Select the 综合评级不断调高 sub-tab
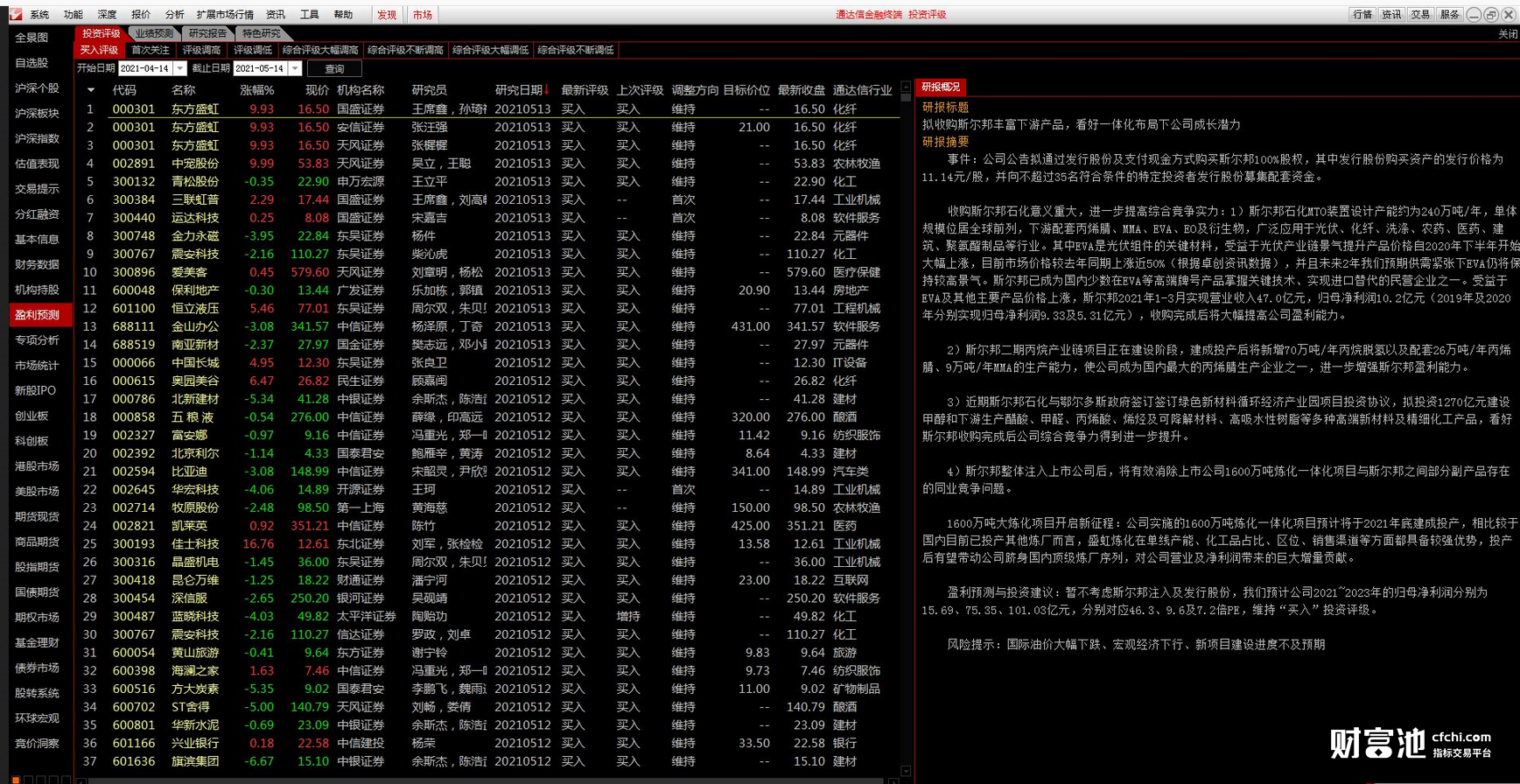The height and width of the screenshot is (784, 1520). coord(406,50)
